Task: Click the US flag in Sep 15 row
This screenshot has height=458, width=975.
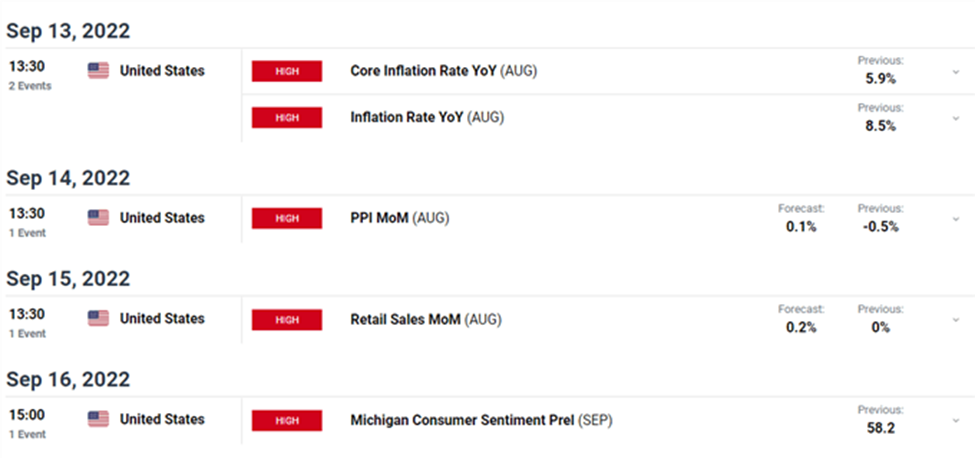Action: pos(98,319)
